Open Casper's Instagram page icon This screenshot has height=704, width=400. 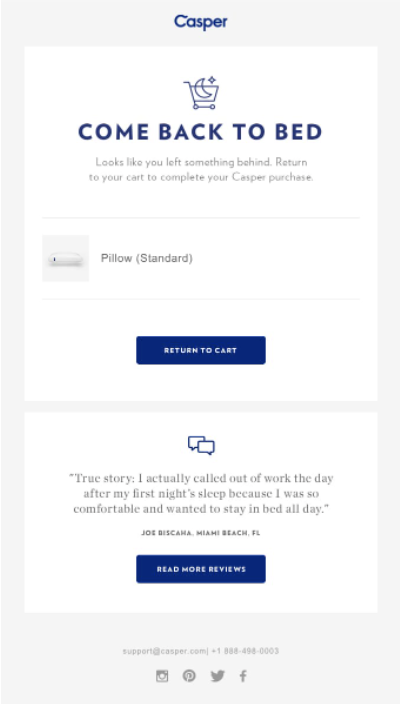pyautogui.click(x=162, y=676)
